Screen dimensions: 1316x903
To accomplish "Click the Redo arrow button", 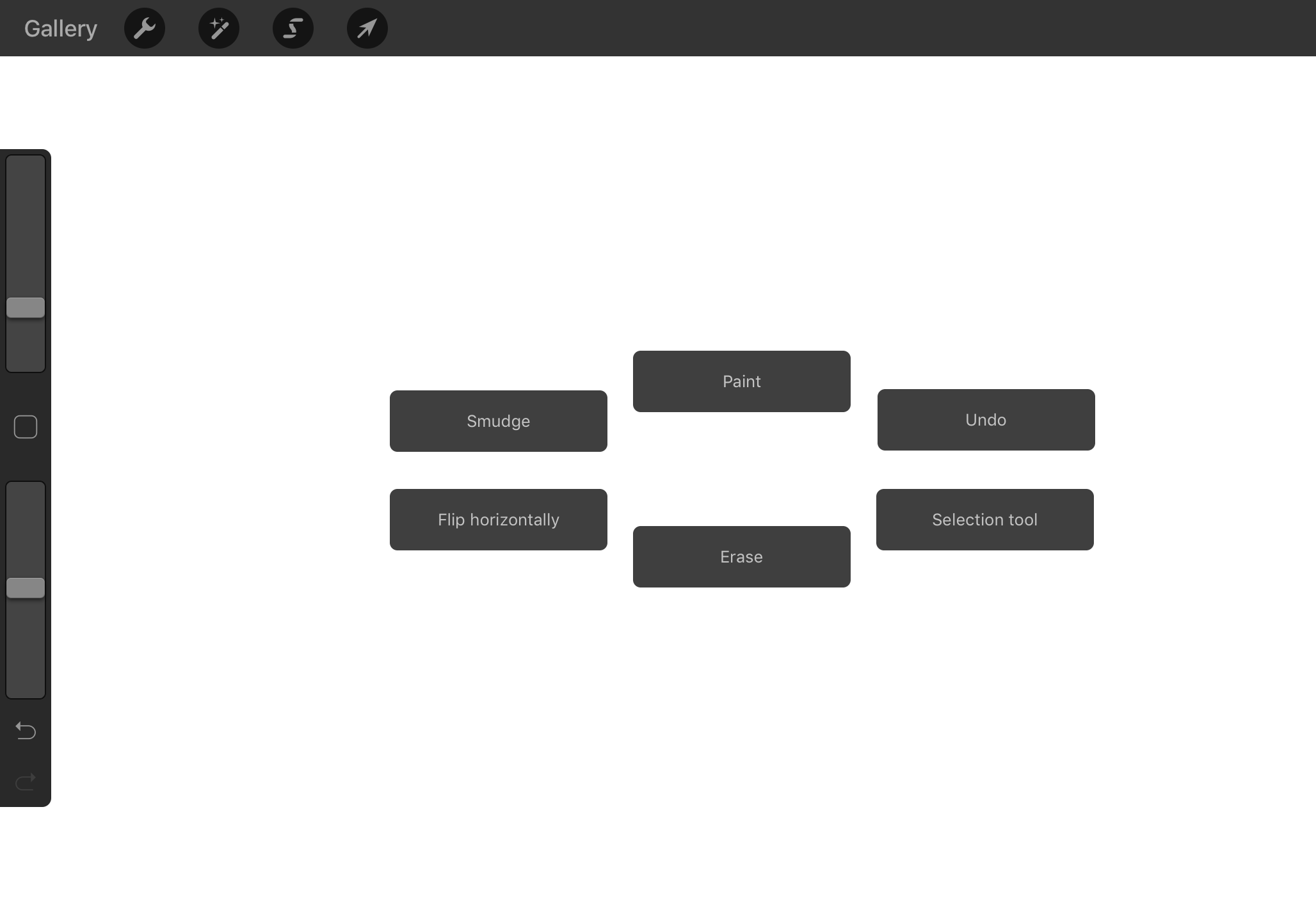I will point(25,780).
